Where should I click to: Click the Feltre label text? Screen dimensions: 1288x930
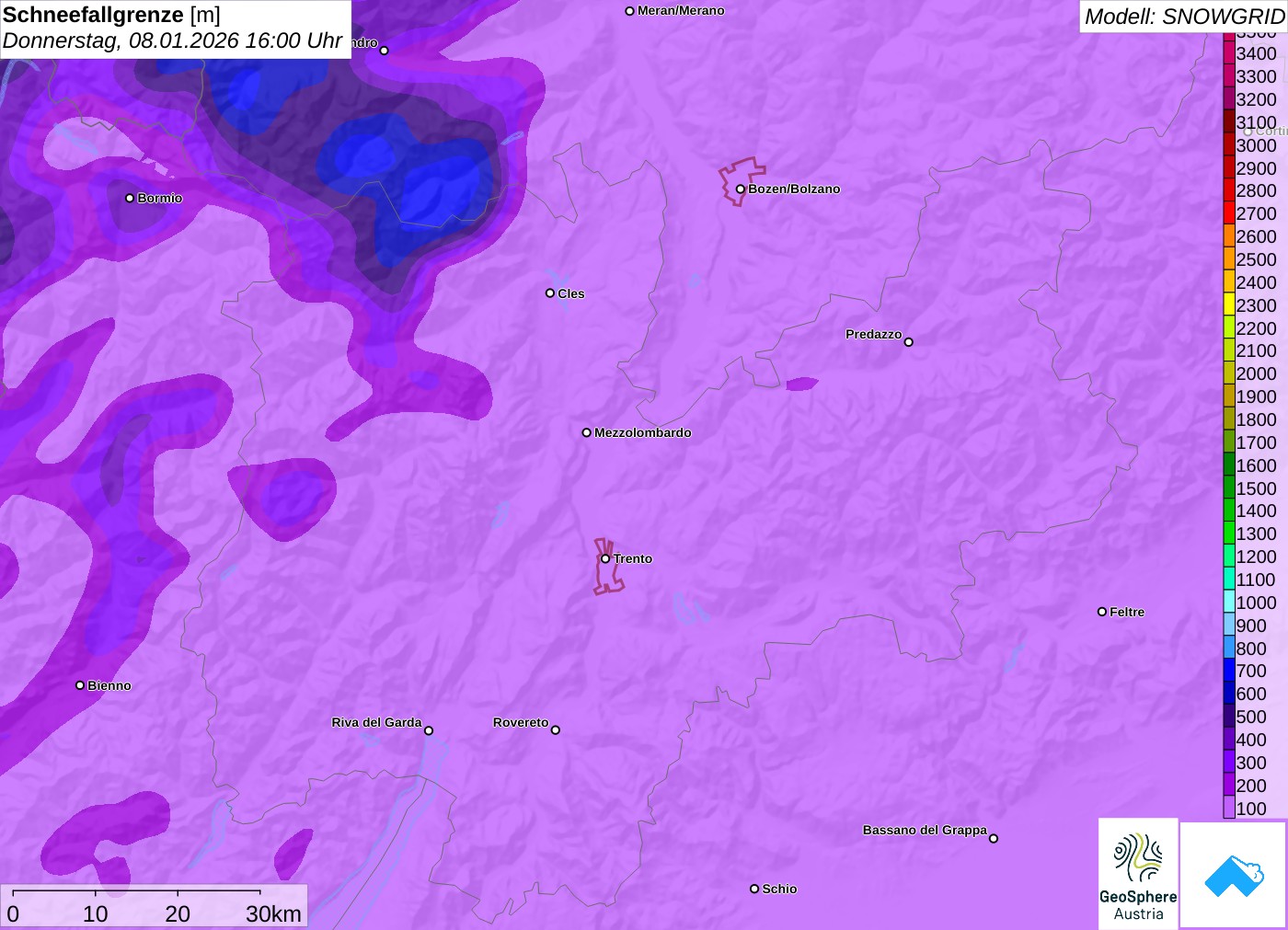1127,612
